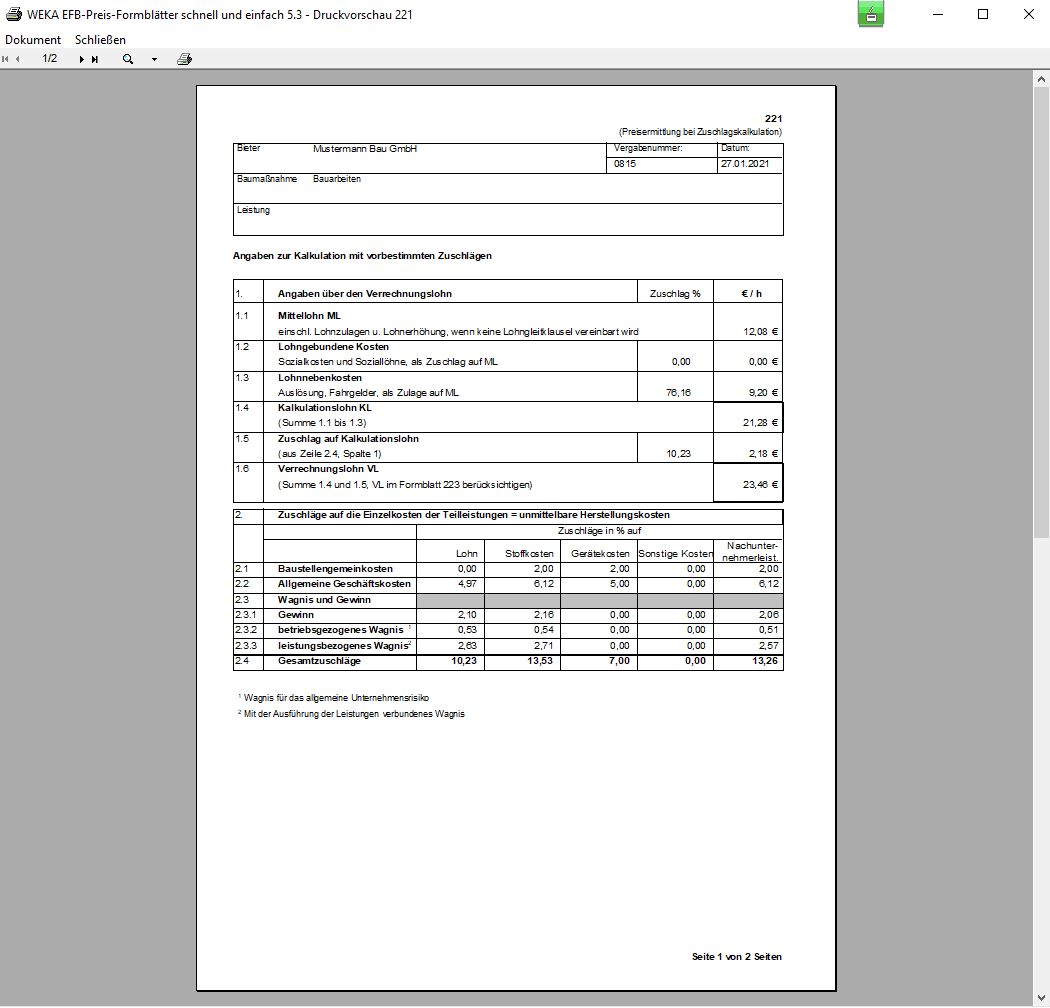Go to the previous preview page
The height and width of the screenshot is (1008, 1050).
pos(18,59)
